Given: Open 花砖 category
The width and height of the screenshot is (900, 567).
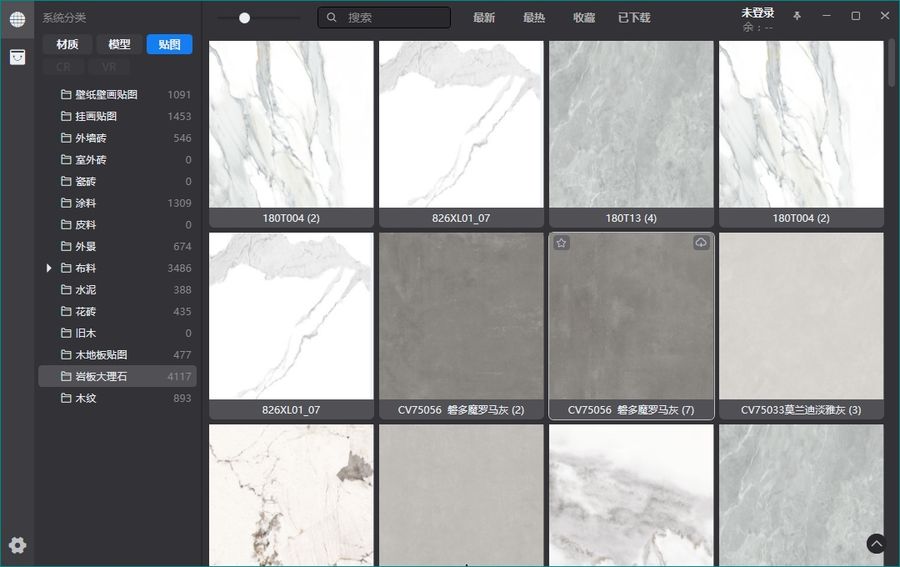Looking at the screenshot, I should 118,311.
